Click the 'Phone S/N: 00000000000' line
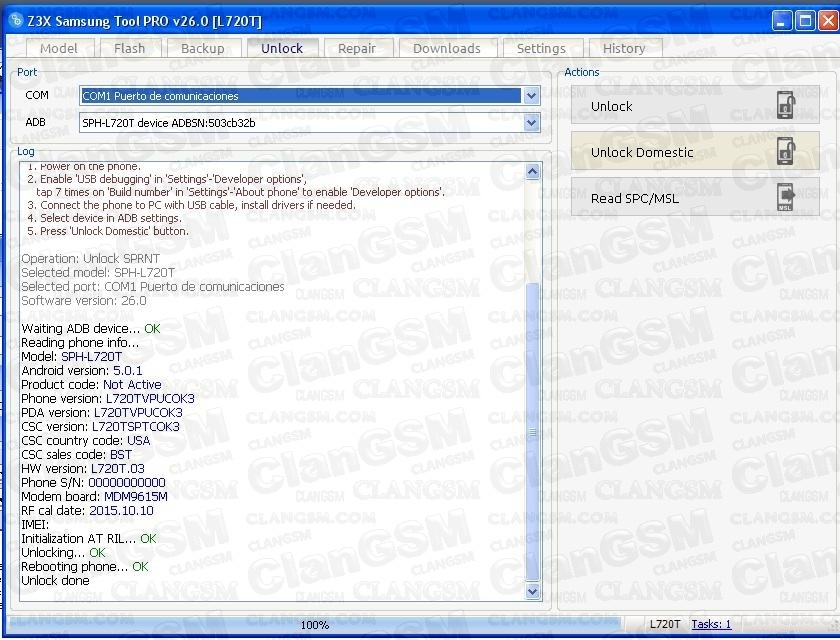Screen dimensions: 840x640 coord(93,483)
